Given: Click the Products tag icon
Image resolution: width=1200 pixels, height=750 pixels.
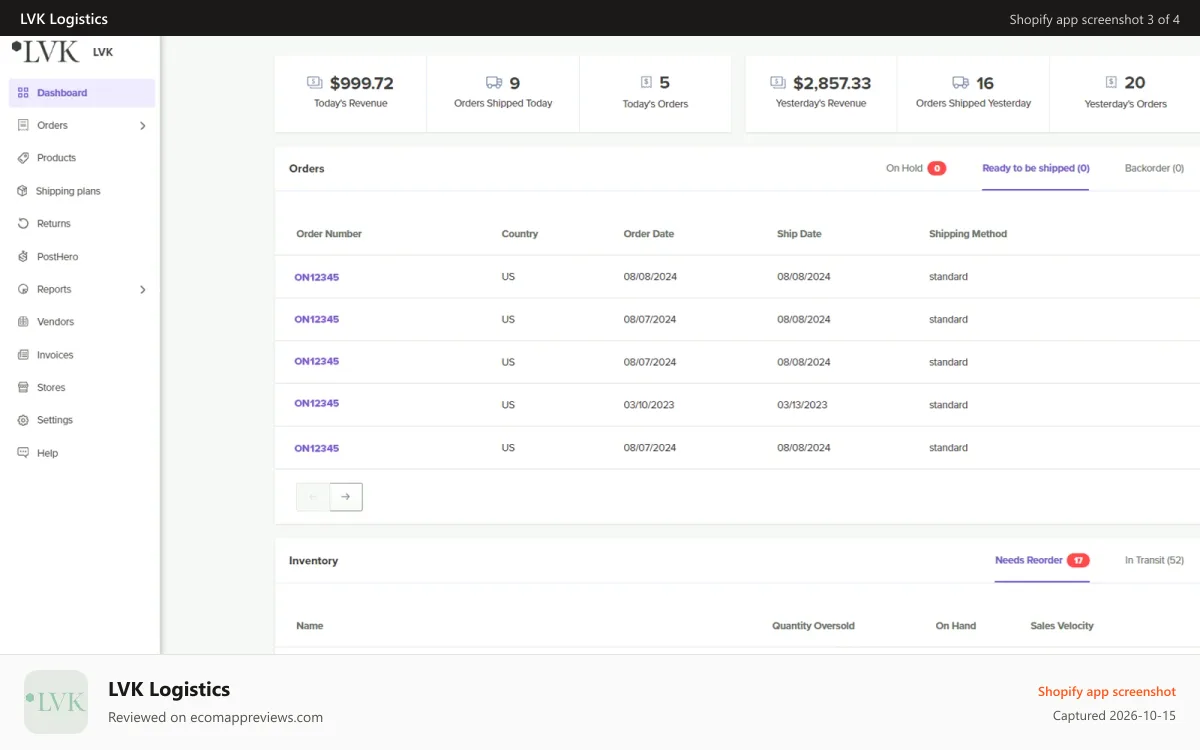Looking at the screenshot, I should pyautogui.click(x=23, y=158).
